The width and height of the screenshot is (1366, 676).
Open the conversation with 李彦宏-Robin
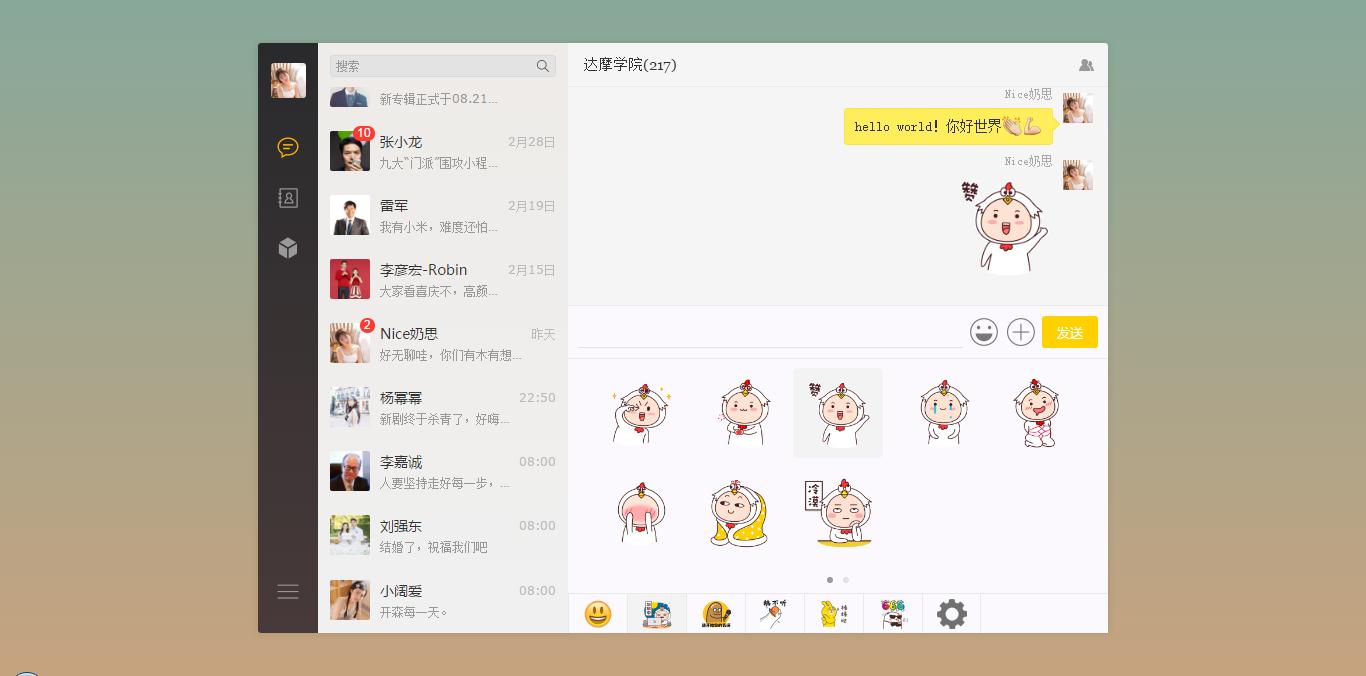click(x=443, y=280)
